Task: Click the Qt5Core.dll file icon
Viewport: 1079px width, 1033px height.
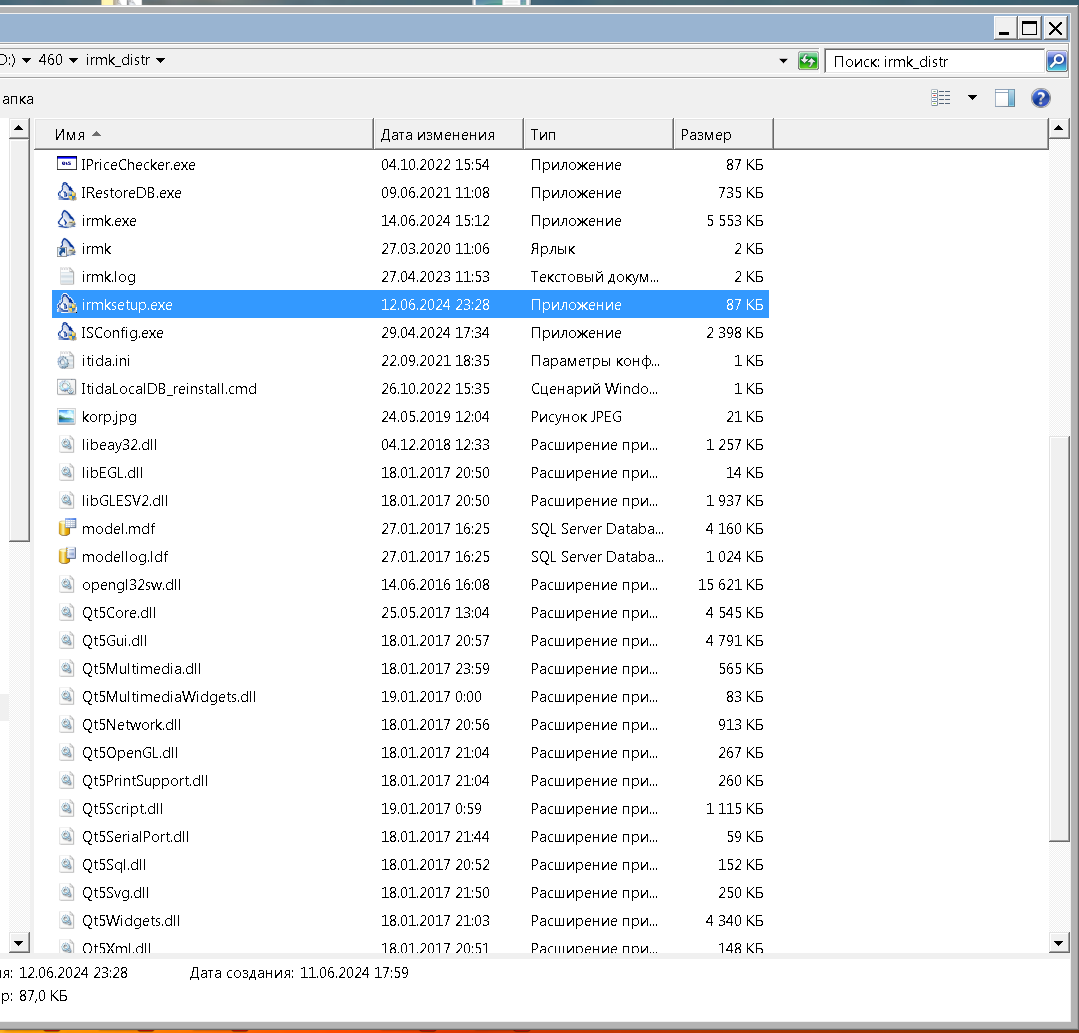Action: click(66, 613)
